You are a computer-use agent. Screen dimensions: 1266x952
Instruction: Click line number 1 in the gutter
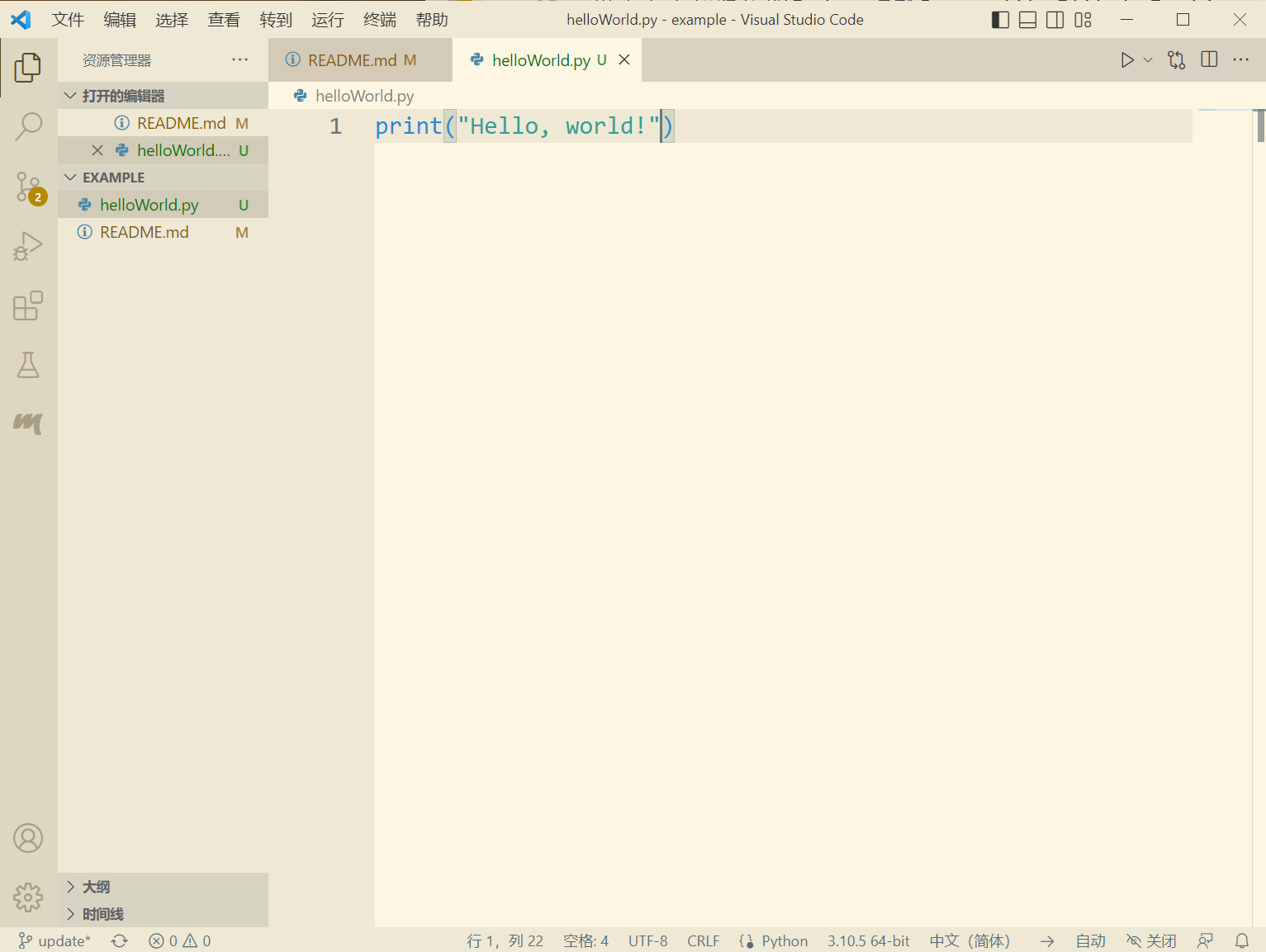[335, 126]
